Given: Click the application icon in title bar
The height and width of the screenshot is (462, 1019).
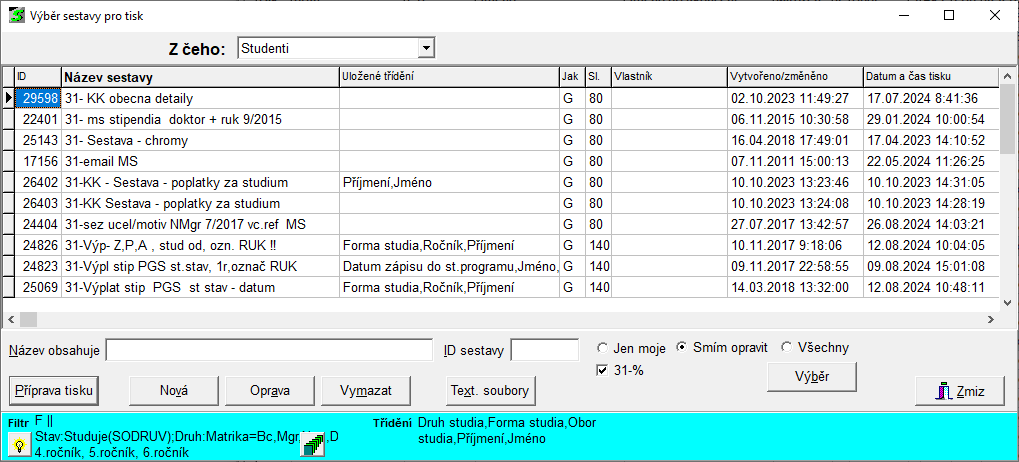Looking at the screenshot, I should point(16,15).
